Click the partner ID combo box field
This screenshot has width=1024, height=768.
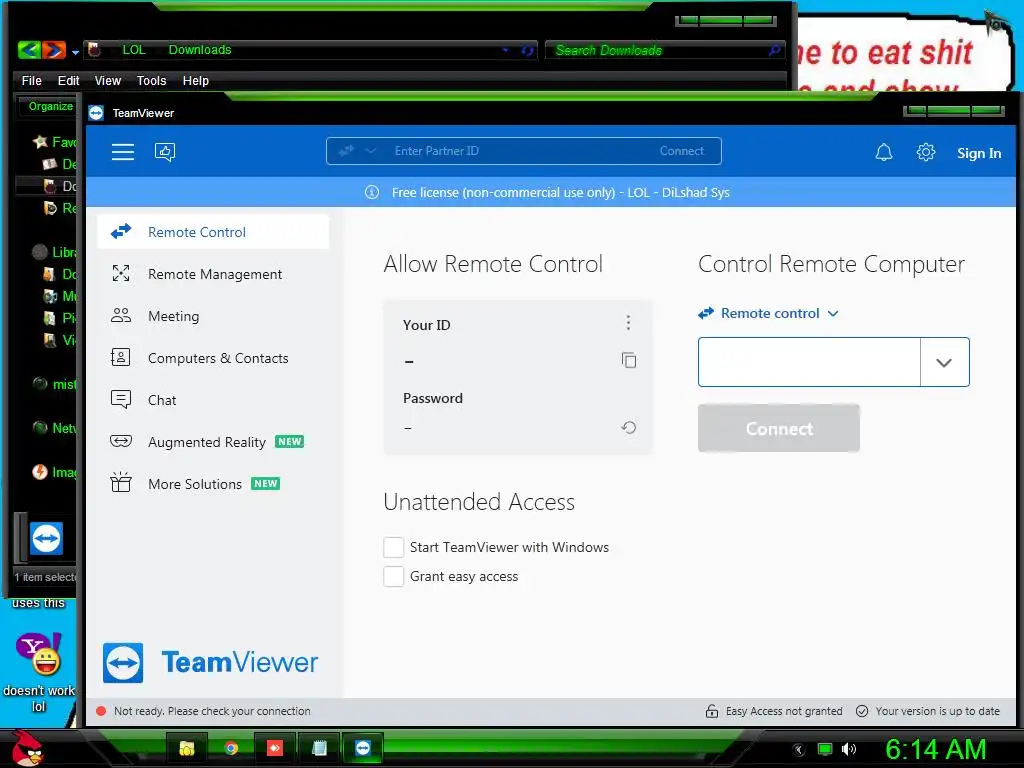click(809, 362)
